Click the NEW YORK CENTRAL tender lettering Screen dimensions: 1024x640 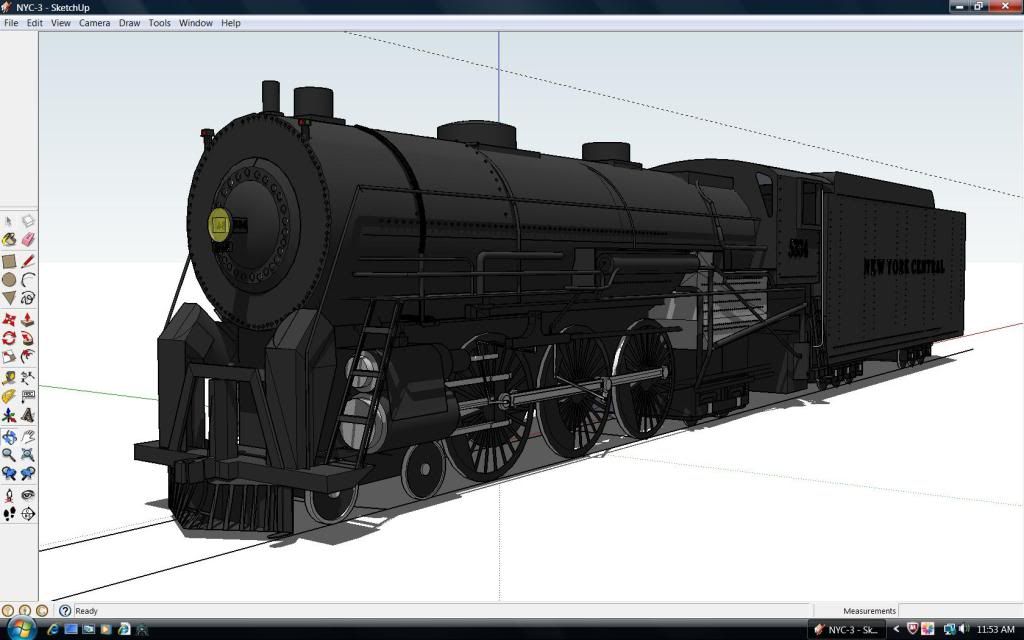904,266
